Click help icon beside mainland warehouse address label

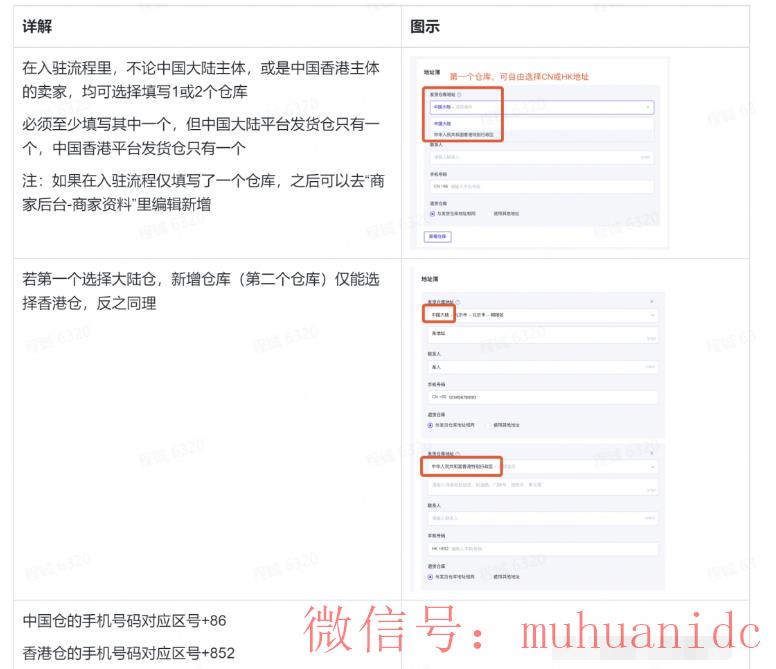[458, 300]
